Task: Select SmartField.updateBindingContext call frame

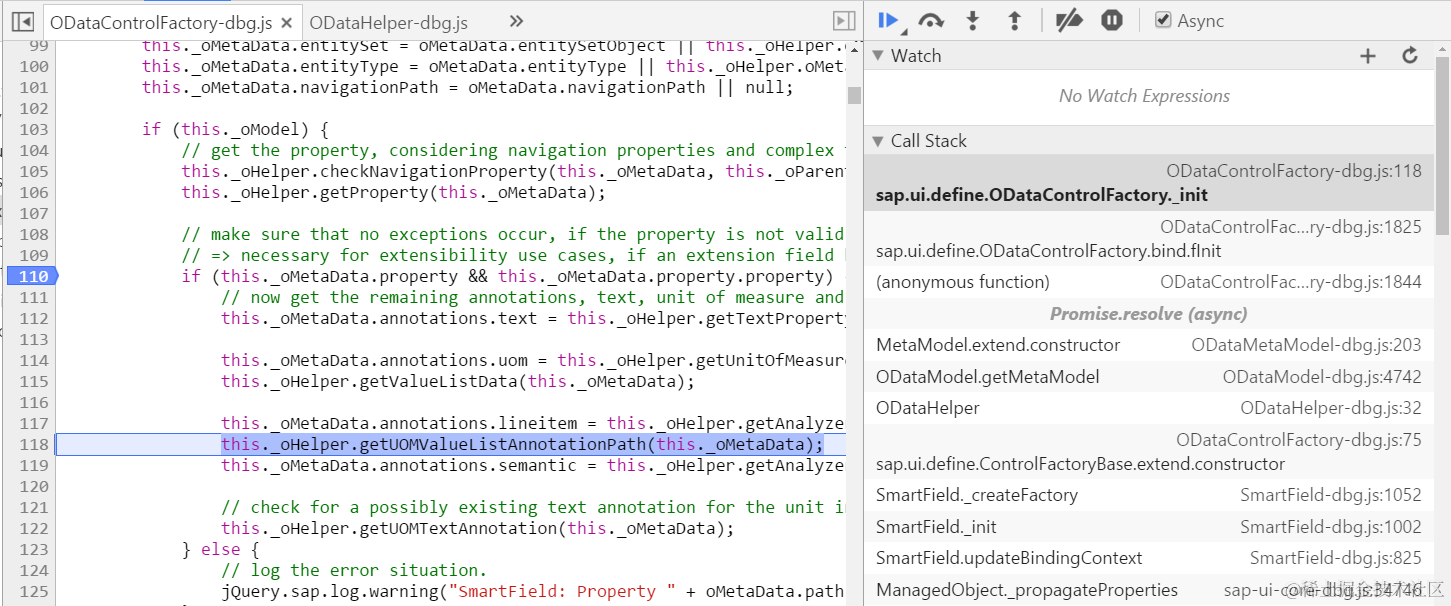Action: click(x=1149, y=558)
